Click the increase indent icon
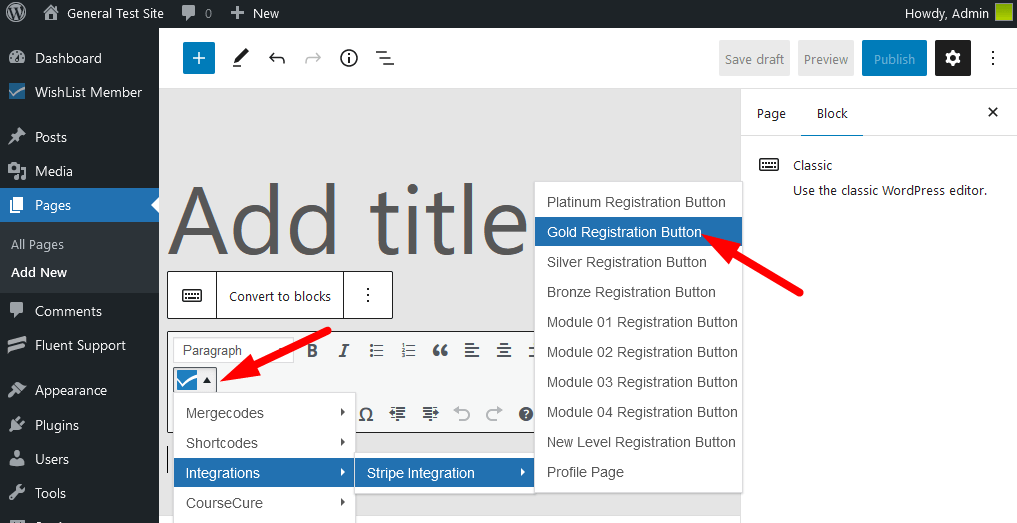 point(429,413)
